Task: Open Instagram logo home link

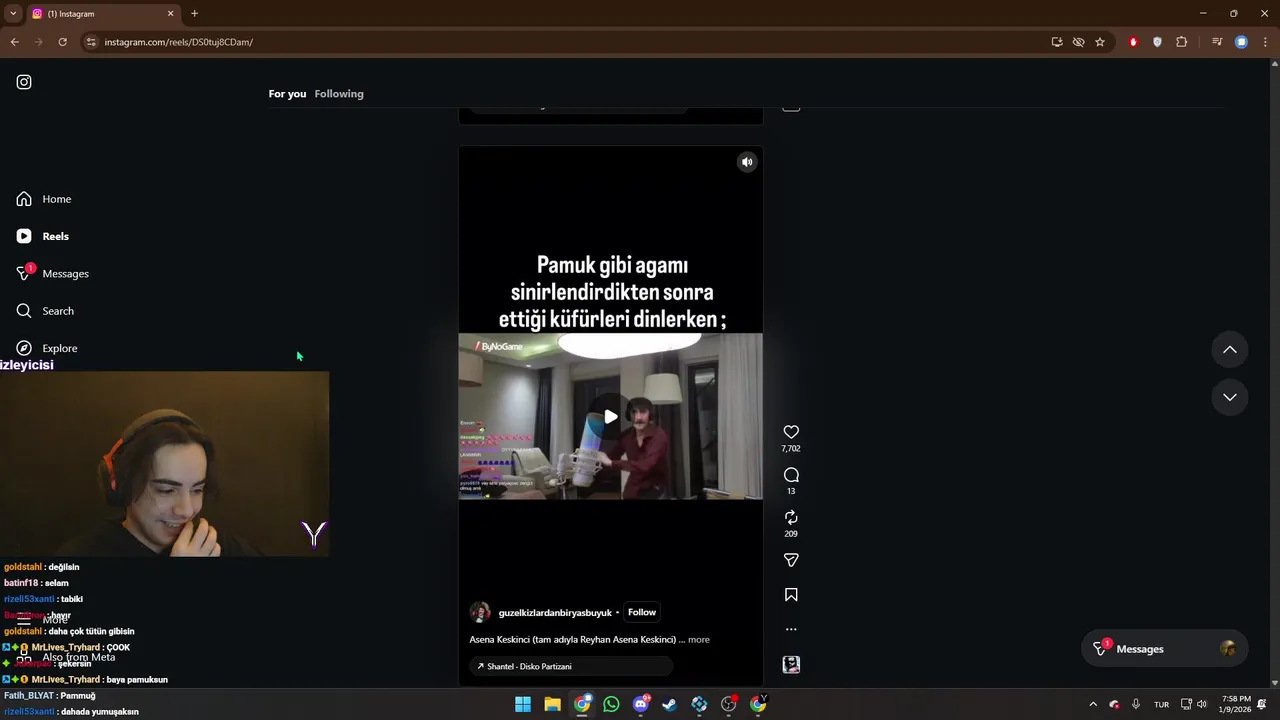Action: tap(24, 82)
